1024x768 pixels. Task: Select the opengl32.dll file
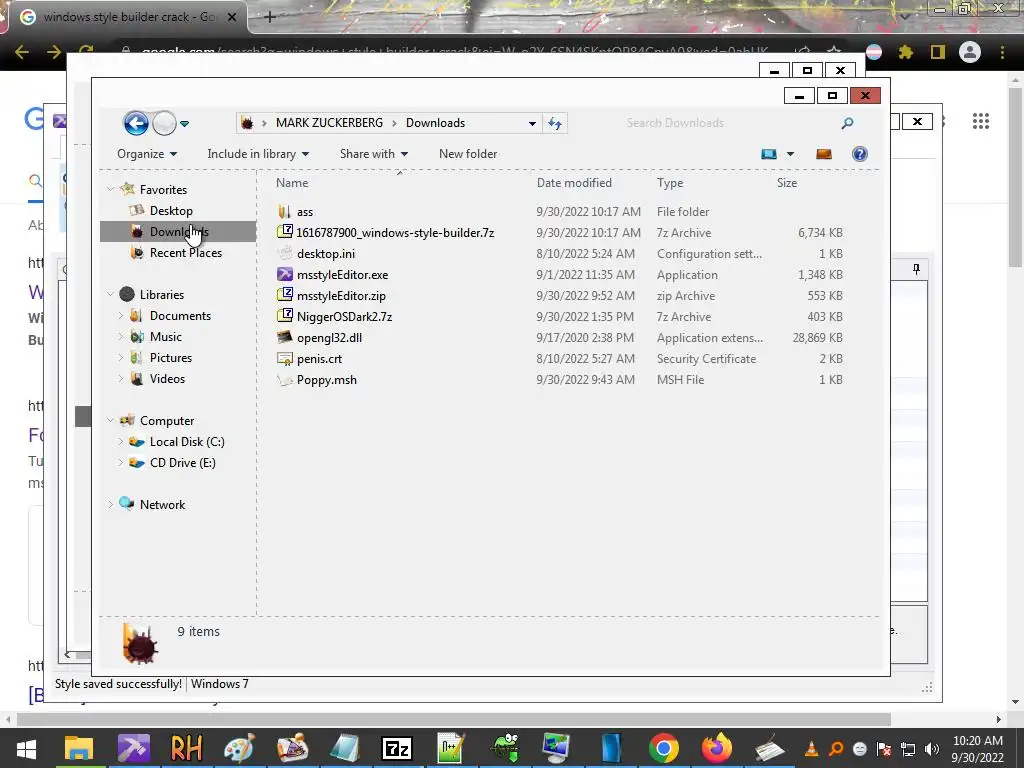coord(329,338)
